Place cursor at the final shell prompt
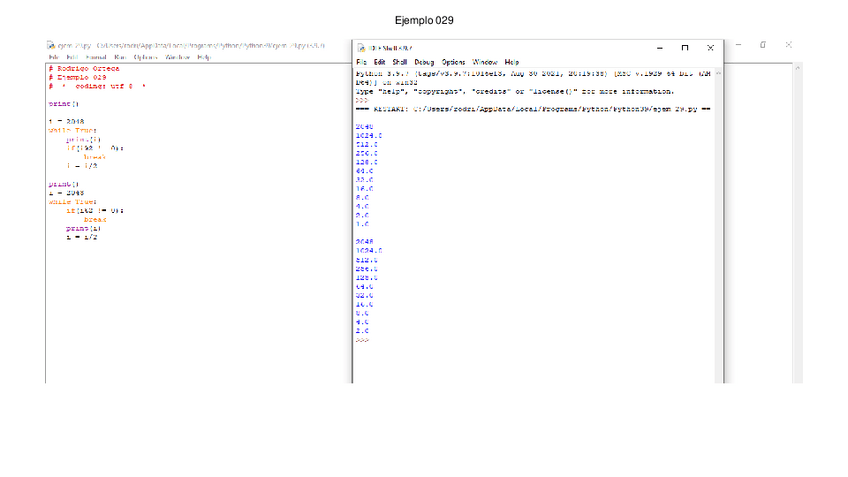The height and width of the screenshot is (477, 848). (374, 341)
